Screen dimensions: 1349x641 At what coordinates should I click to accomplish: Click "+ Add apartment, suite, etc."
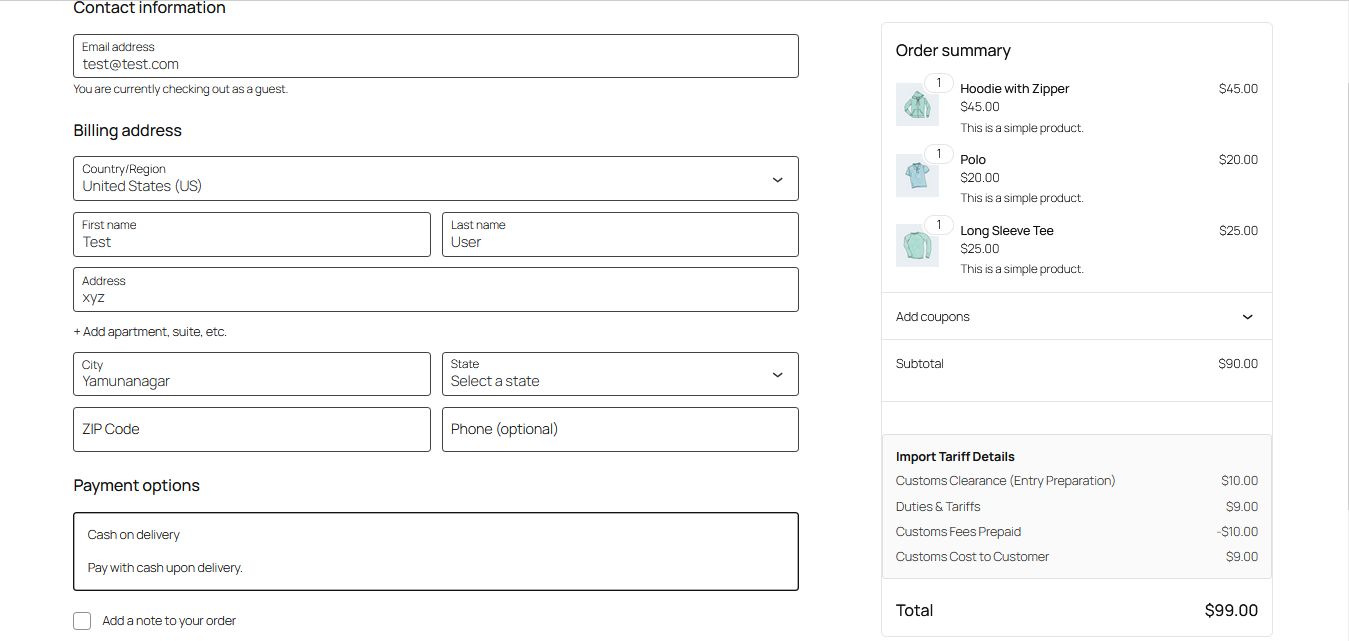click(x=149, y=331)
